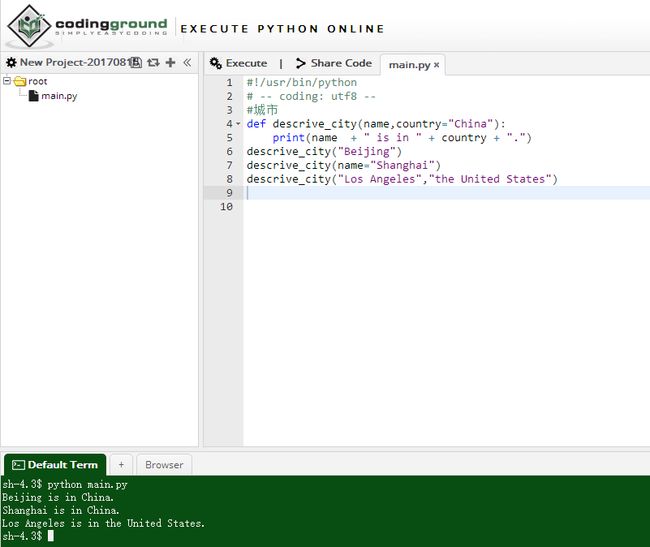The width and height of the screenshot is (650, 547).
Task: Open the Browser tab
Action: pyautogui.click(x=164, y=465)
